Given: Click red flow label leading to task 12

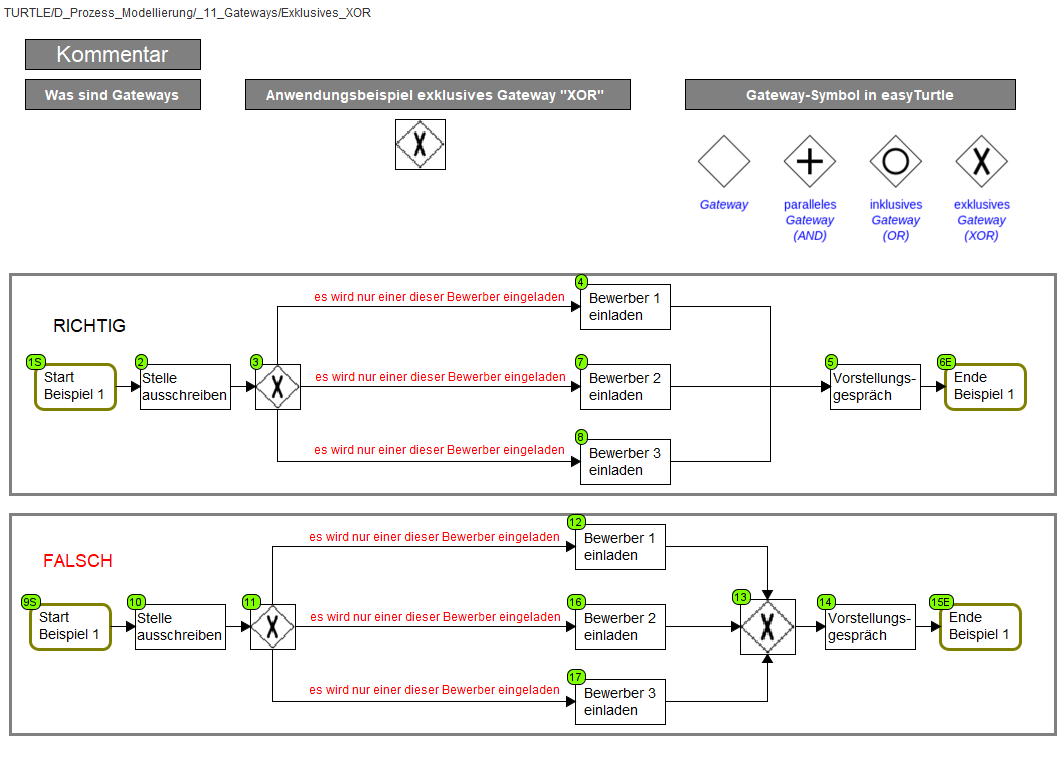Looking at the screenshot, I should pyautogui.click(x=435, y=537).
